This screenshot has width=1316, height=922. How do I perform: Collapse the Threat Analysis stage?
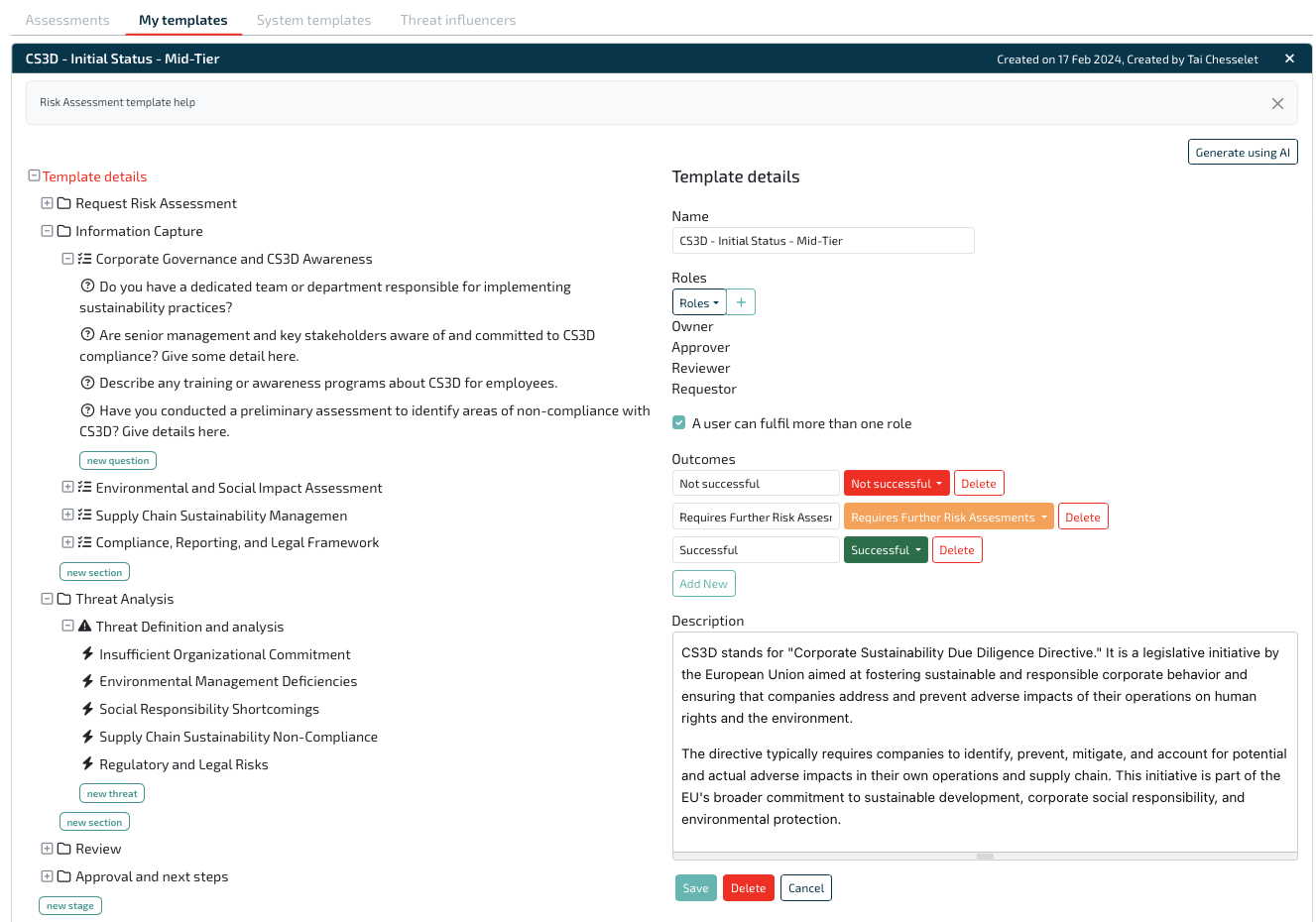coord(47,599)
